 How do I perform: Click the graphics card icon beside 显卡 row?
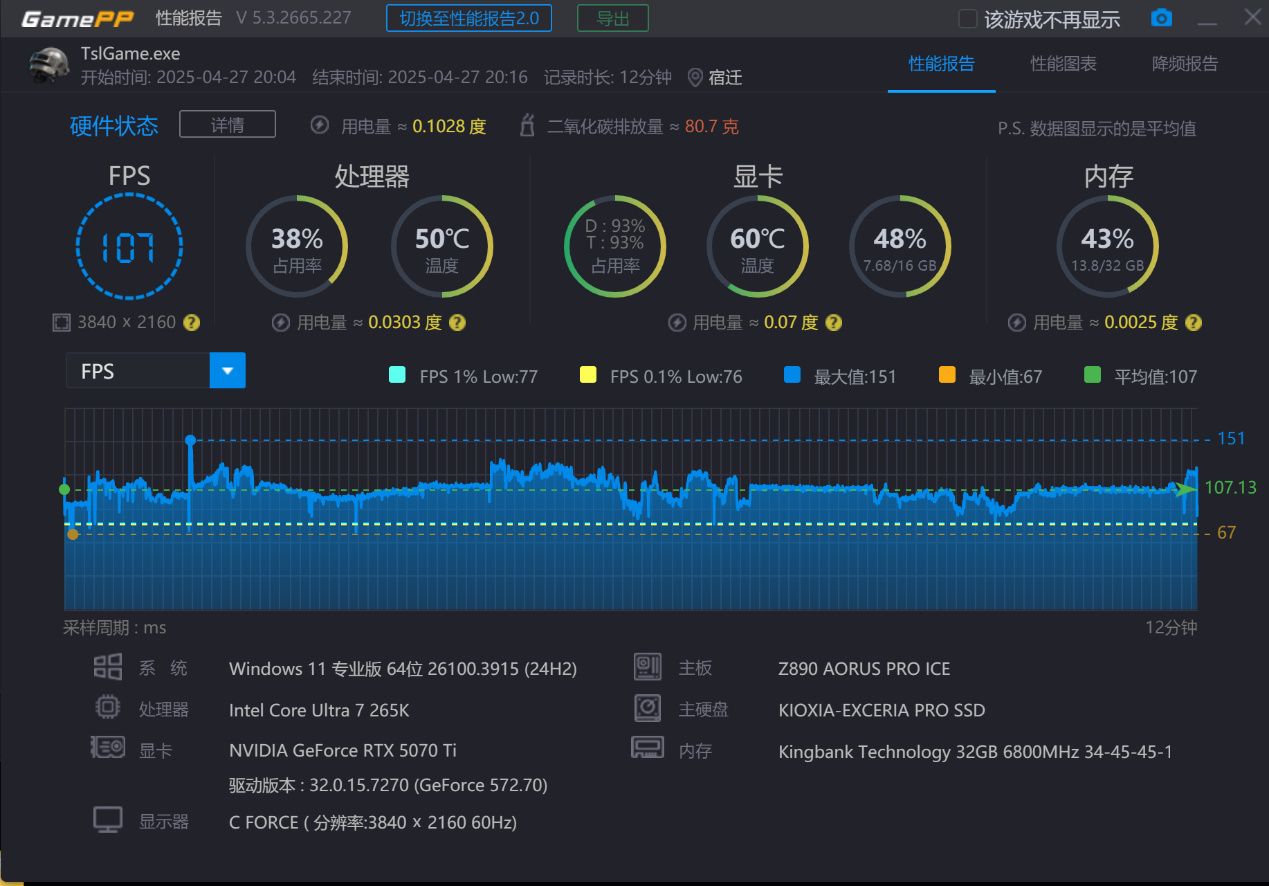click(107, 748)
